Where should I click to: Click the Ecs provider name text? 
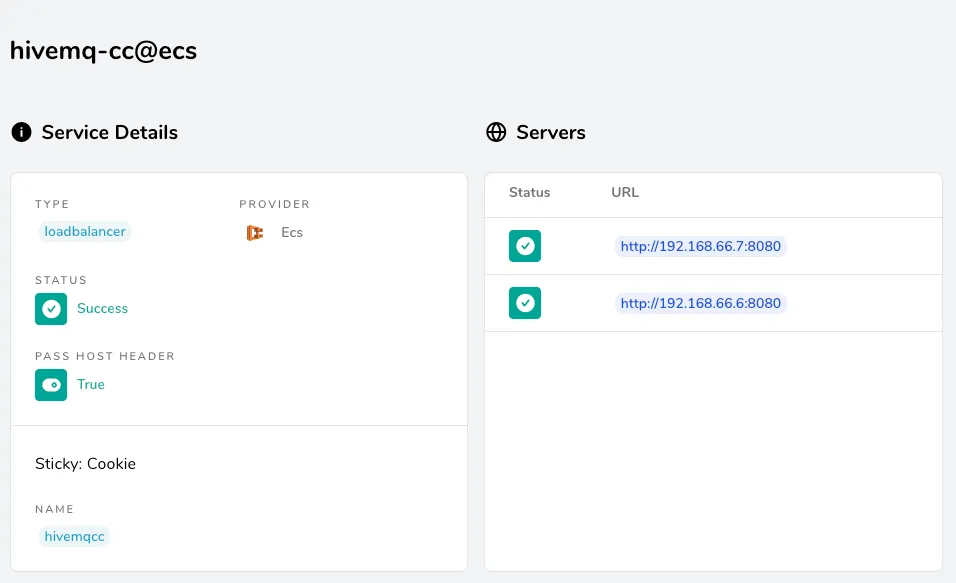coord(292,232)
